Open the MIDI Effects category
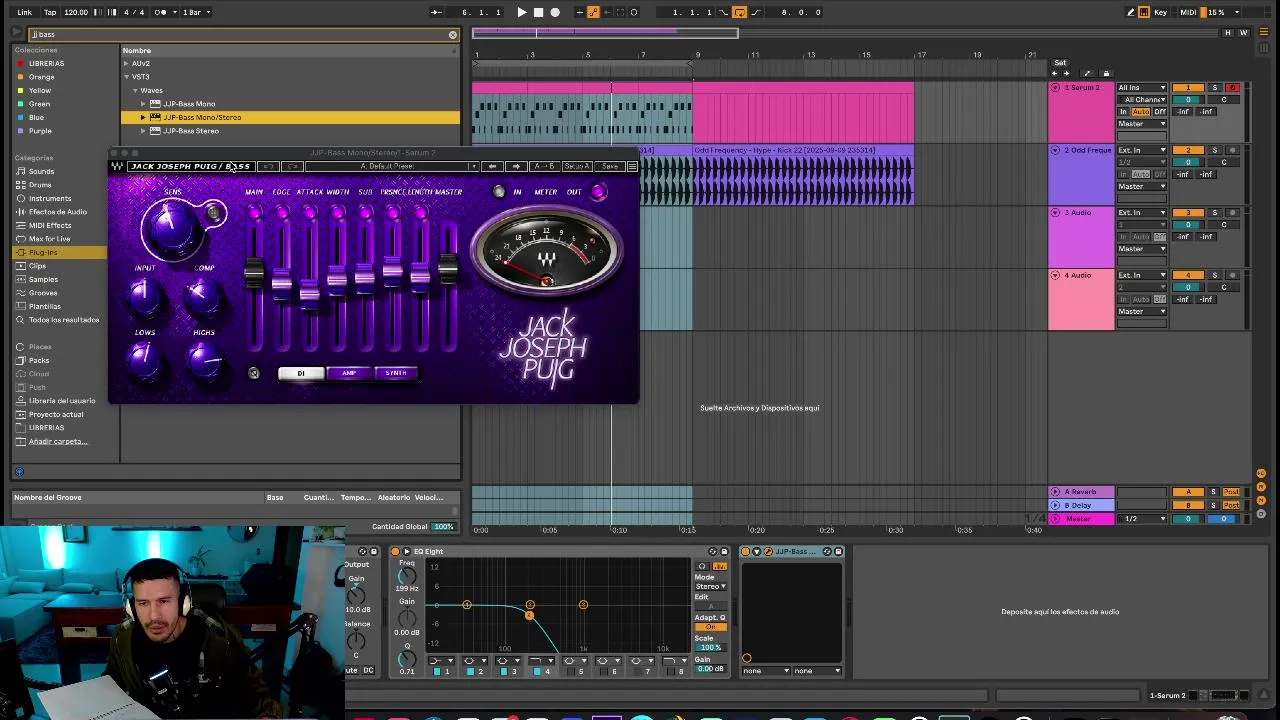The image size is (1280, 720). 50,225
